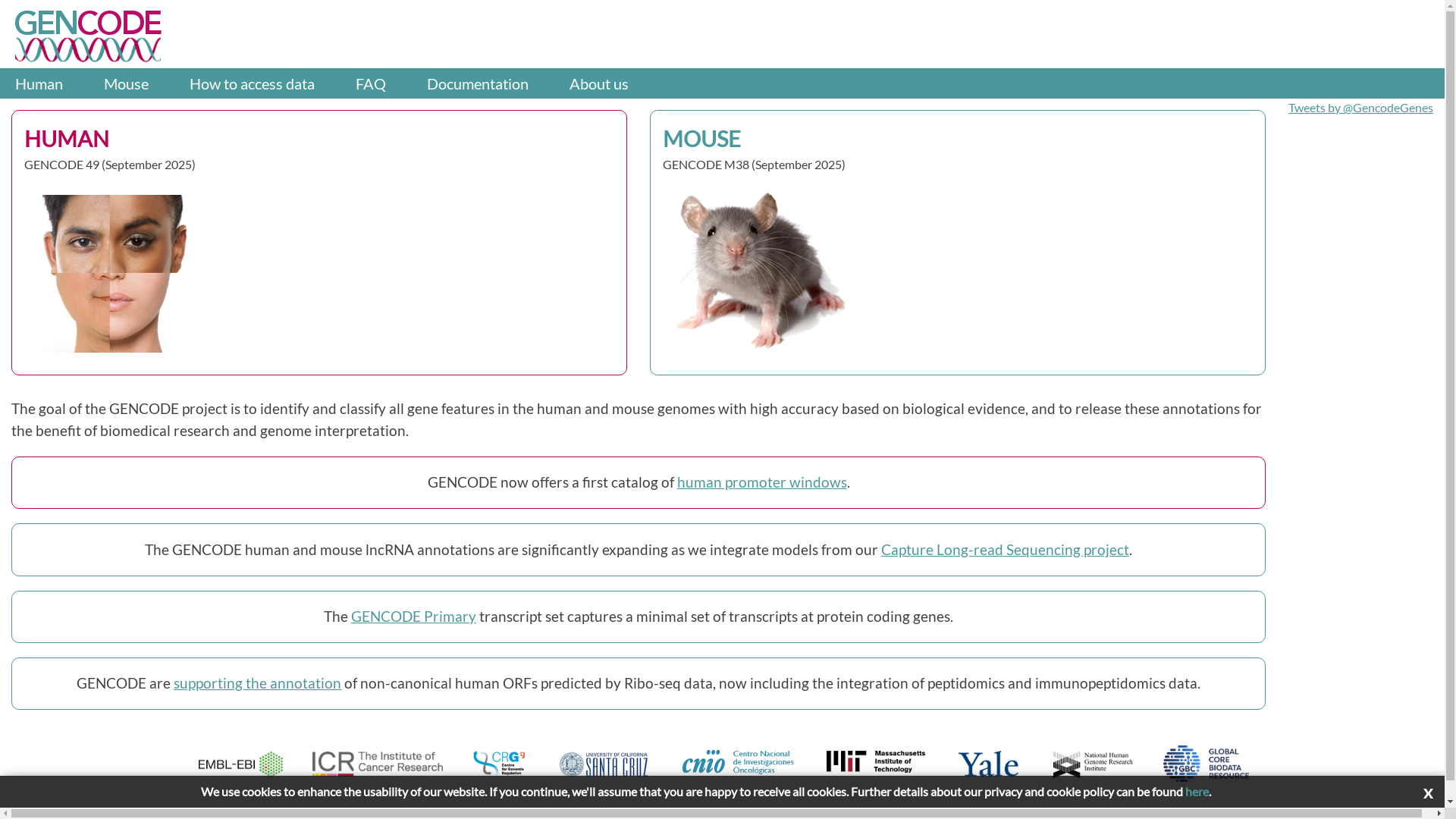Click the CRG logo
This screenshot has height=819, width=1456.
499,764
